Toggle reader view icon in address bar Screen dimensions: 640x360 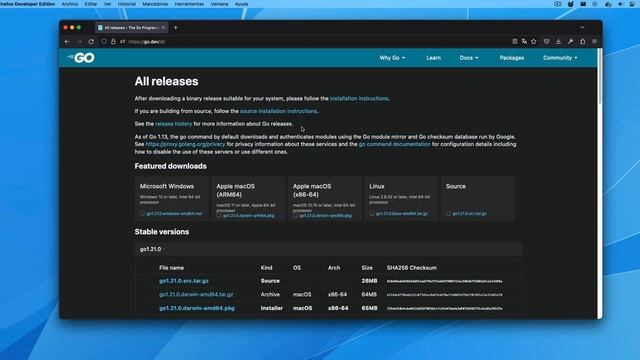click(515, 42)
